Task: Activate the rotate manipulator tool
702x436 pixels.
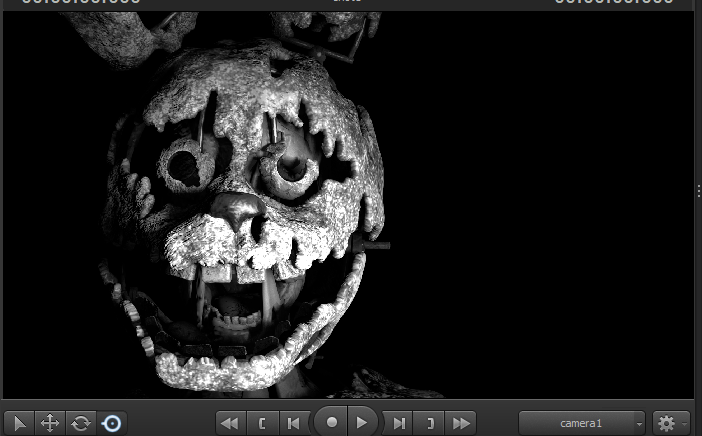Action: pyautogui.click(x=81, y=423)
